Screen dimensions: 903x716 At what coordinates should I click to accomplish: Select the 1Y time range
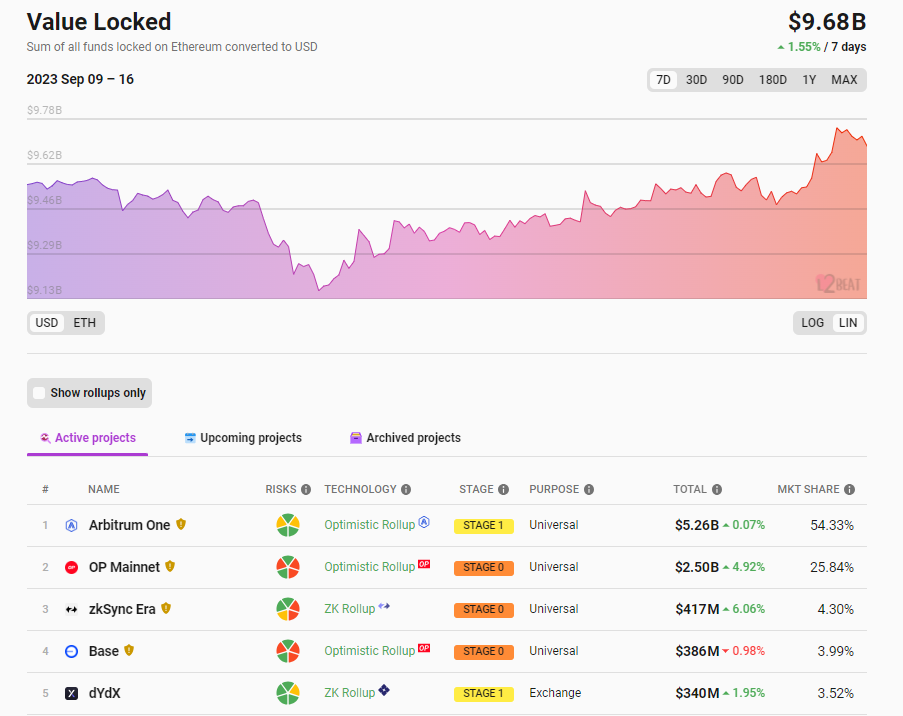tap(809, 80)
